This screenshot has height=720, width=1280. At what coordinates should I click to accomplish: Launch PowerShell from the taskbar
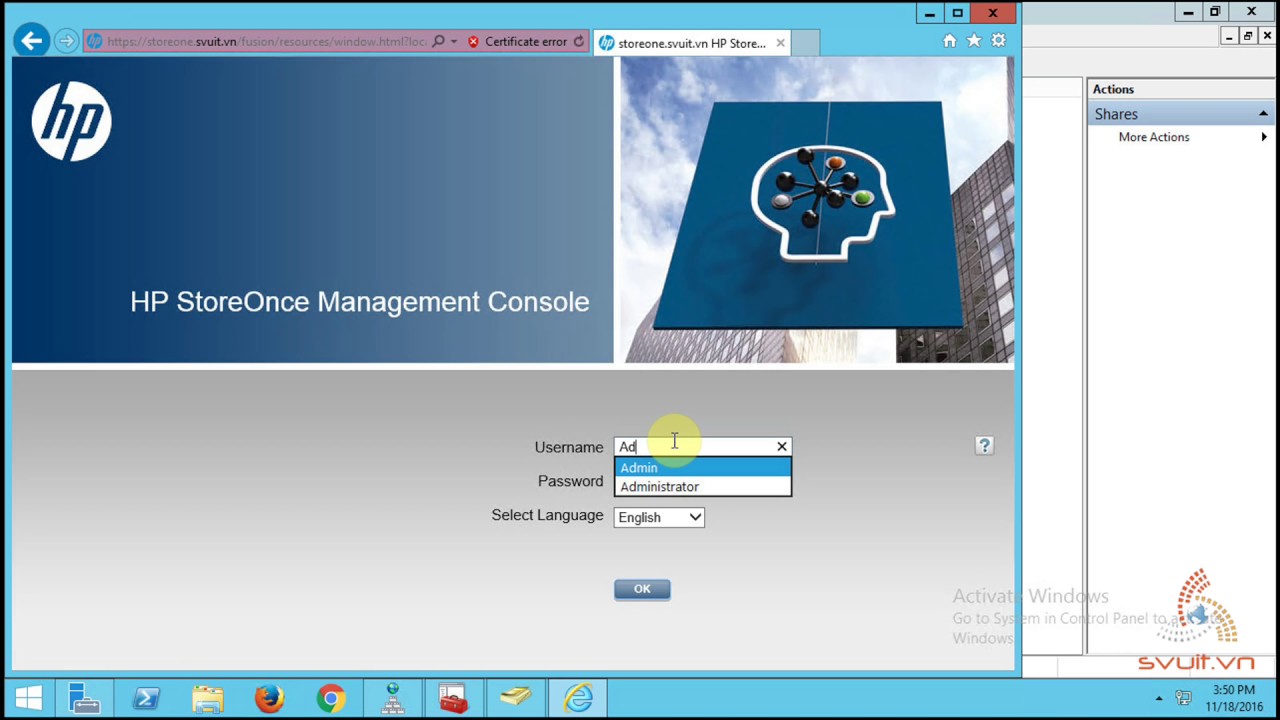146,697
